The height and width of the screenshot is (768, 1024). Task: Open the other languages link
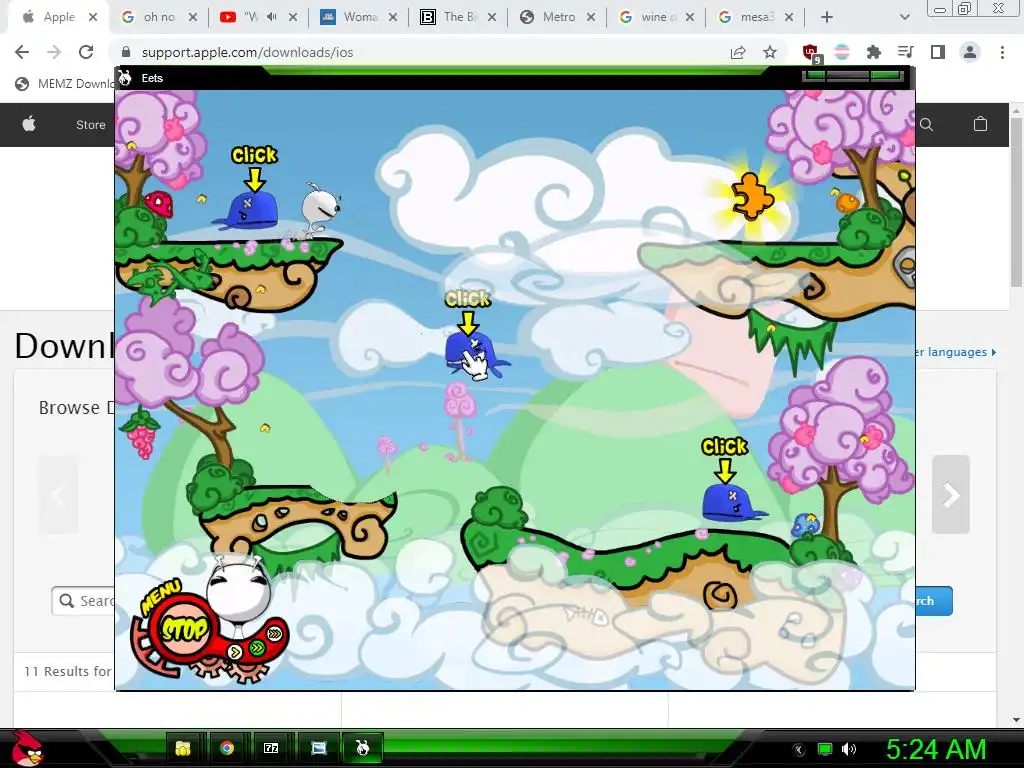point(956,352)
